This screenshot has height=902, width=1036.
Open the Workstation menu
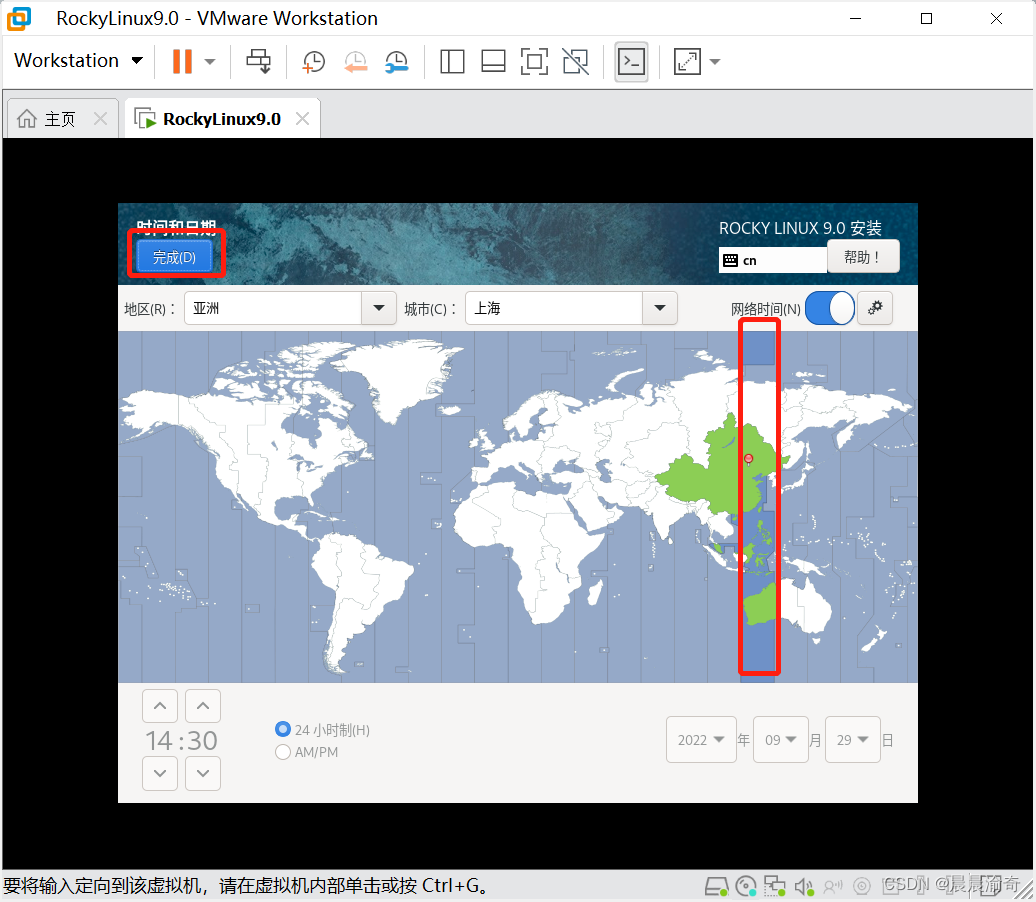pyautogui.click(x=79, y=61)
